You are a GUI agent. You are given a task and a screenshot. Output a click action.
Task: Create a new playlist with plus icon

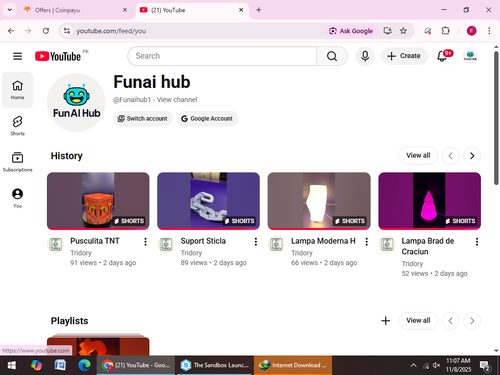(x=385, y=321)
